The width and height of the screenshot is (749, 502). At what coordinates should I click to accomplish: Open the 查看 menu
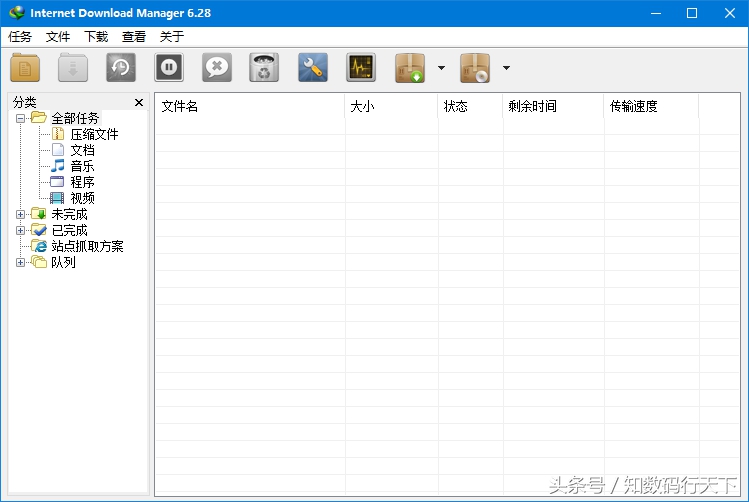click(134, 37)
